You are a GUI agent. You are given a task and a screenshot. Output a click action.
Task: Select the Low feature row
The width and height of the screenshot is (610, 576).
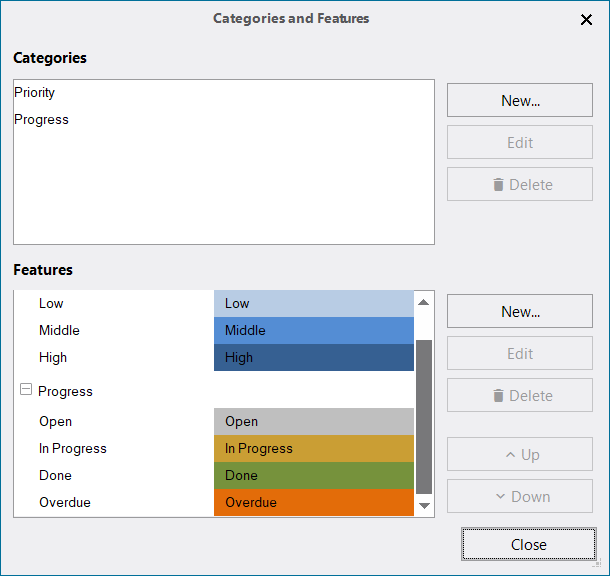51,304
